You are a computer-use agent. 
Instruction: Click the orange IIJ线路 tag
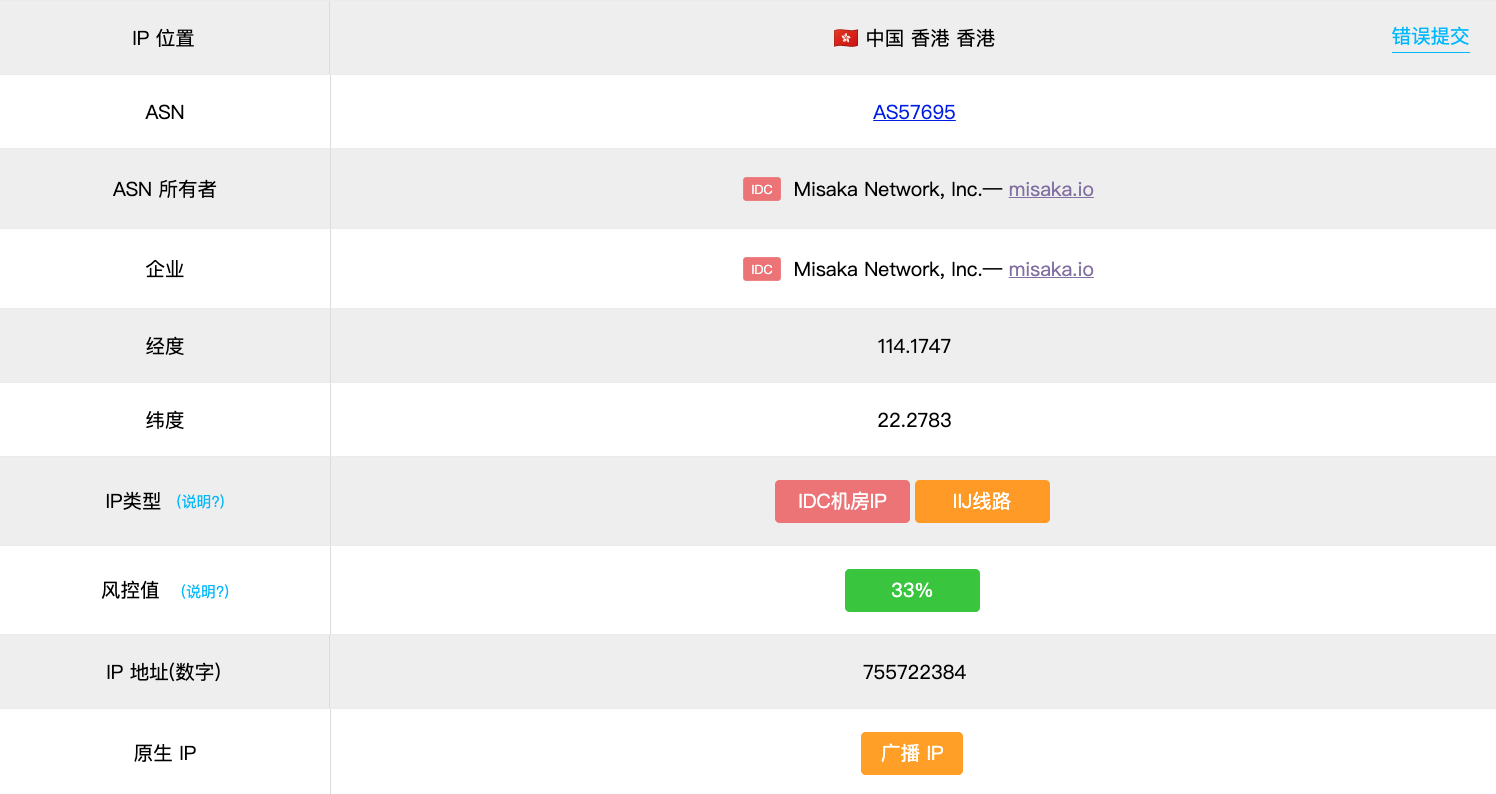981,501
